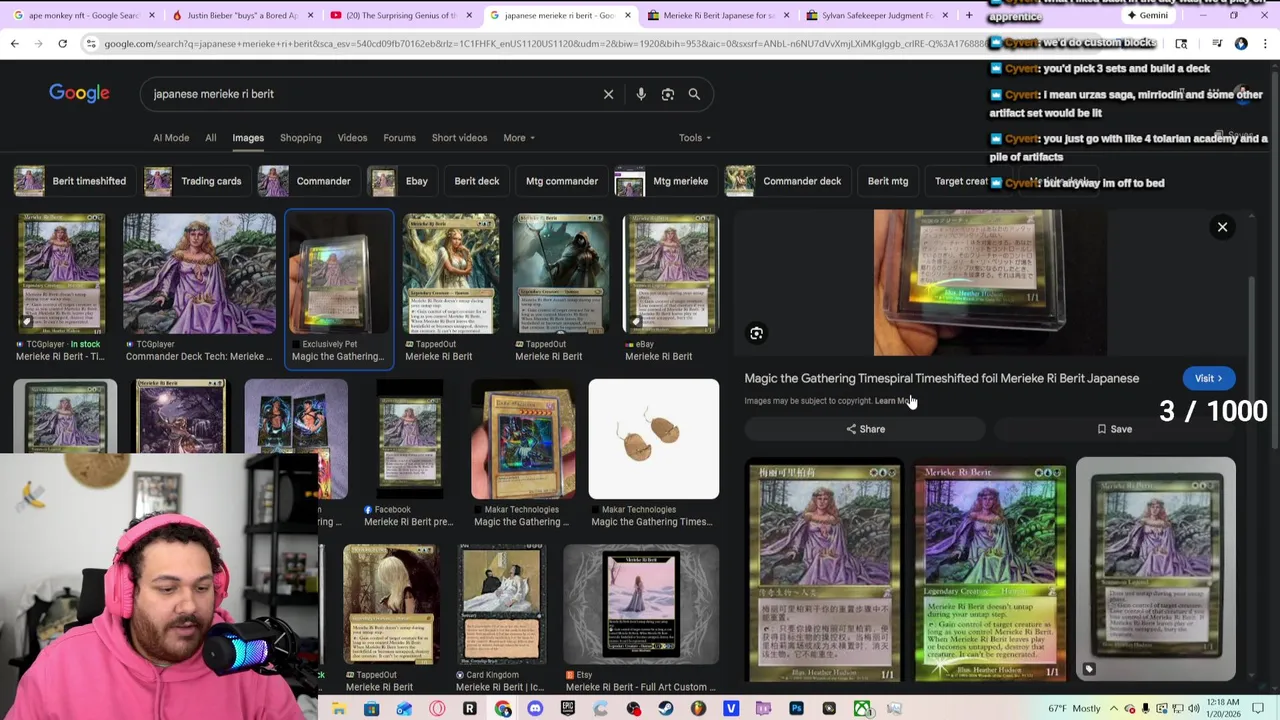
Task: Share the selected image
Action: coord(865,429)
